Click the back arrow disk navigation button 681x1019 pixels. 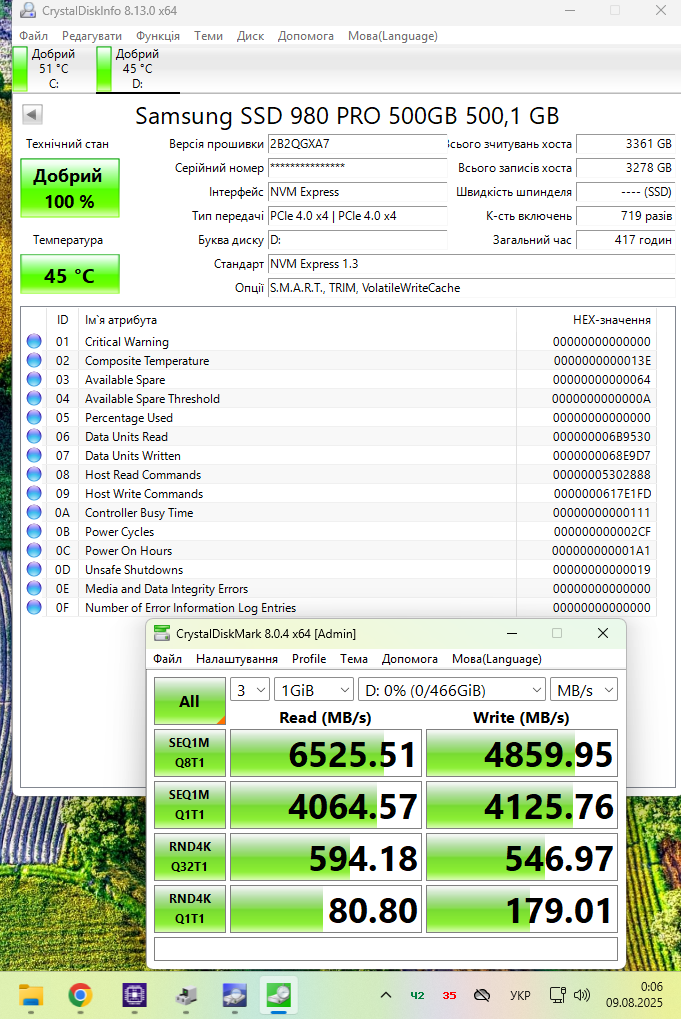coord(32,114)
